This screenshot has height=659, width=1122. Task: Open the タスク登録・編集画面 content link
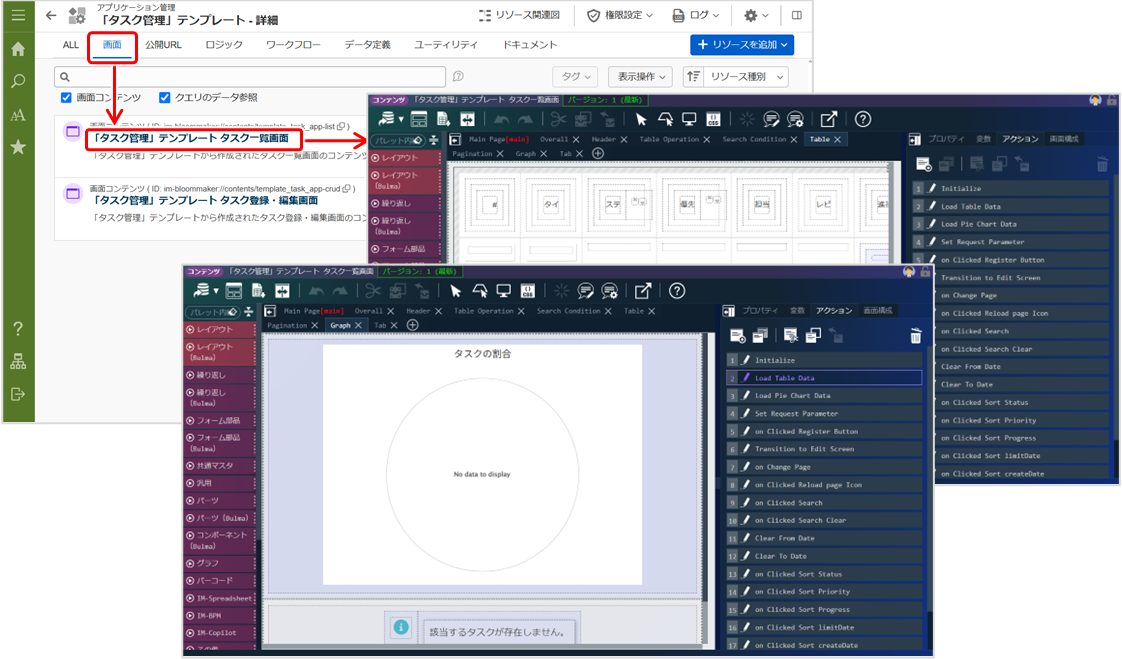[x=206, y=200]
